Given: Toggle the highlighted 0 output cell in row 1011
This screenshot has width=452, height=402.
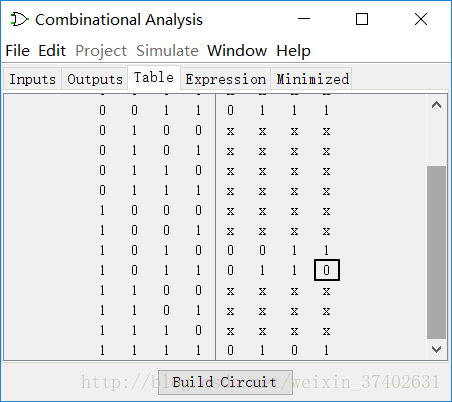Looking at the screenshot, I should click(327, 270).
